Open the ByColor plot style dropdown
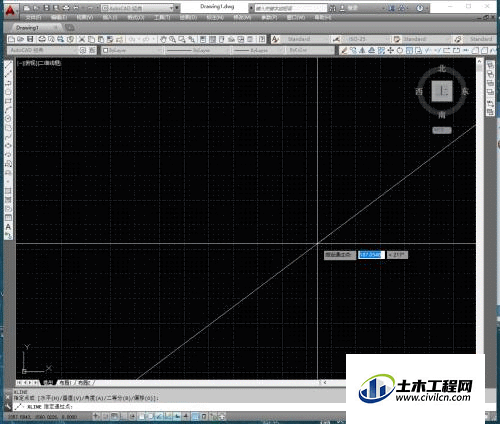 (x=310, y=50)
